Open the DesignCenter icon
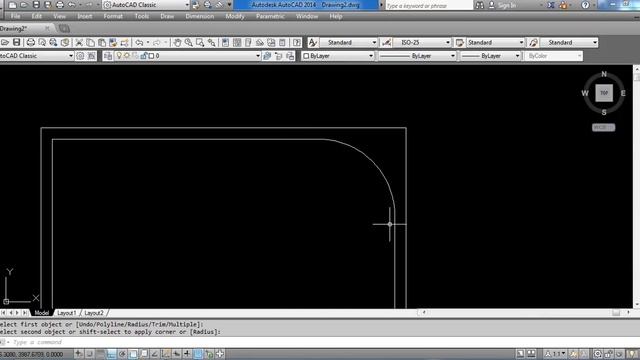Image resolution: width=640 pixels, height=360 pixels. [x=237, y=42]
